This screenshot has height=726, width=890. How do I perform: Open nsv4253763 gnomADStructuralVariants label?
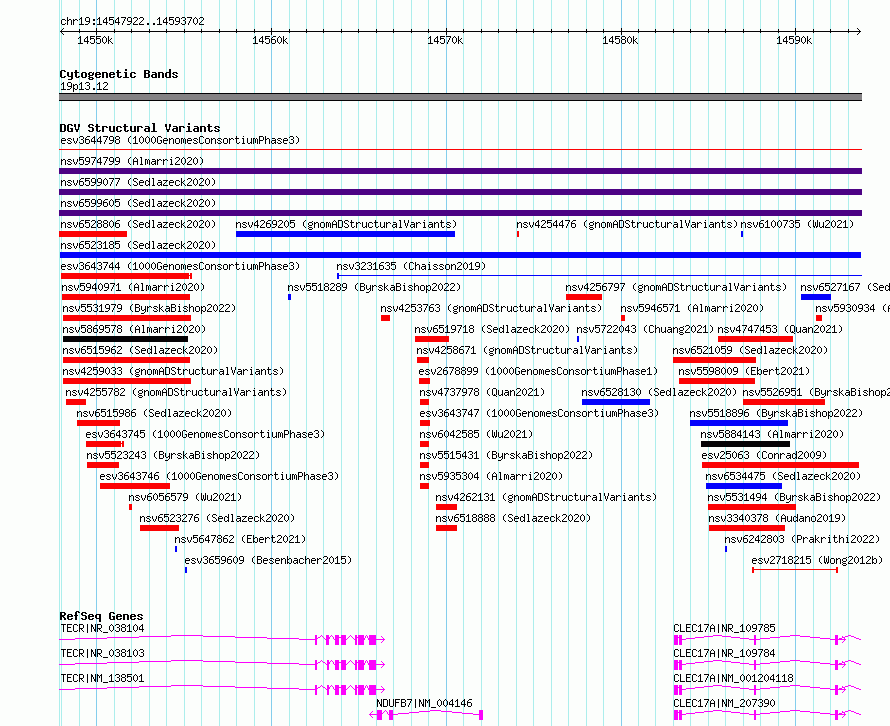[491, 308]
